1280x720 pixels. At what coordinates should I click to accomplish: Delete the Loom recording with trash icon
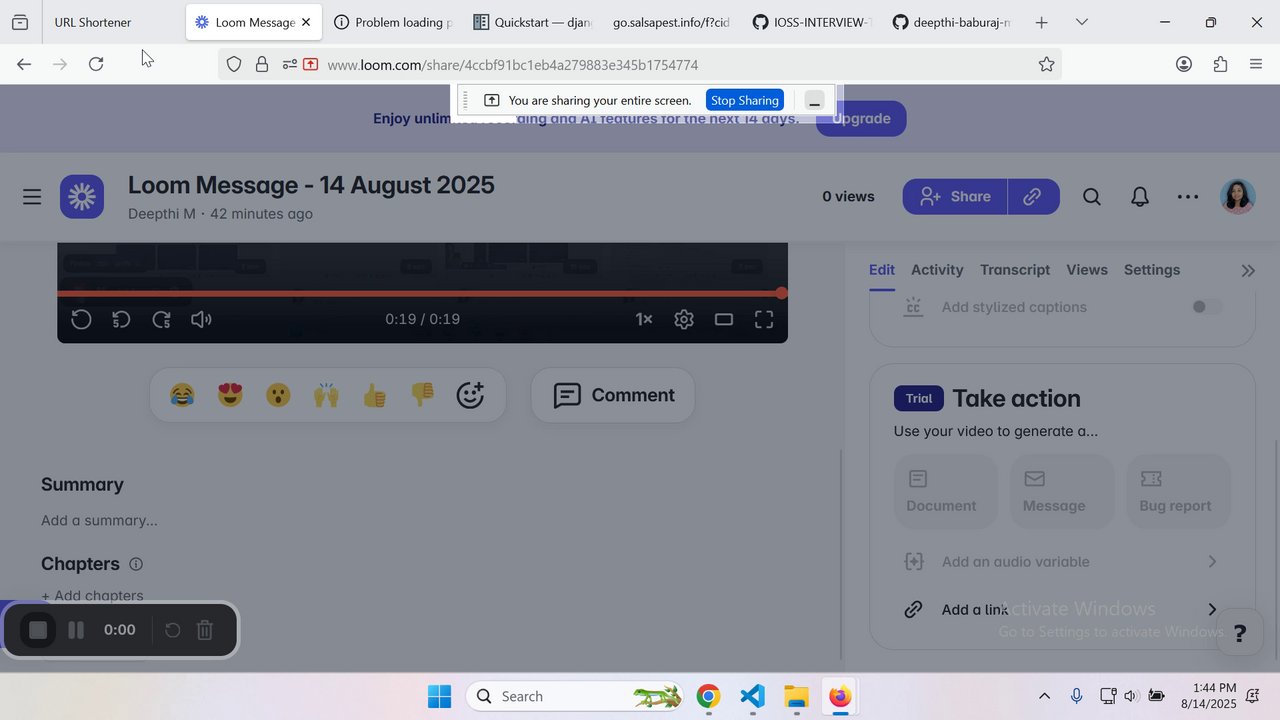(x=205, y=630)
